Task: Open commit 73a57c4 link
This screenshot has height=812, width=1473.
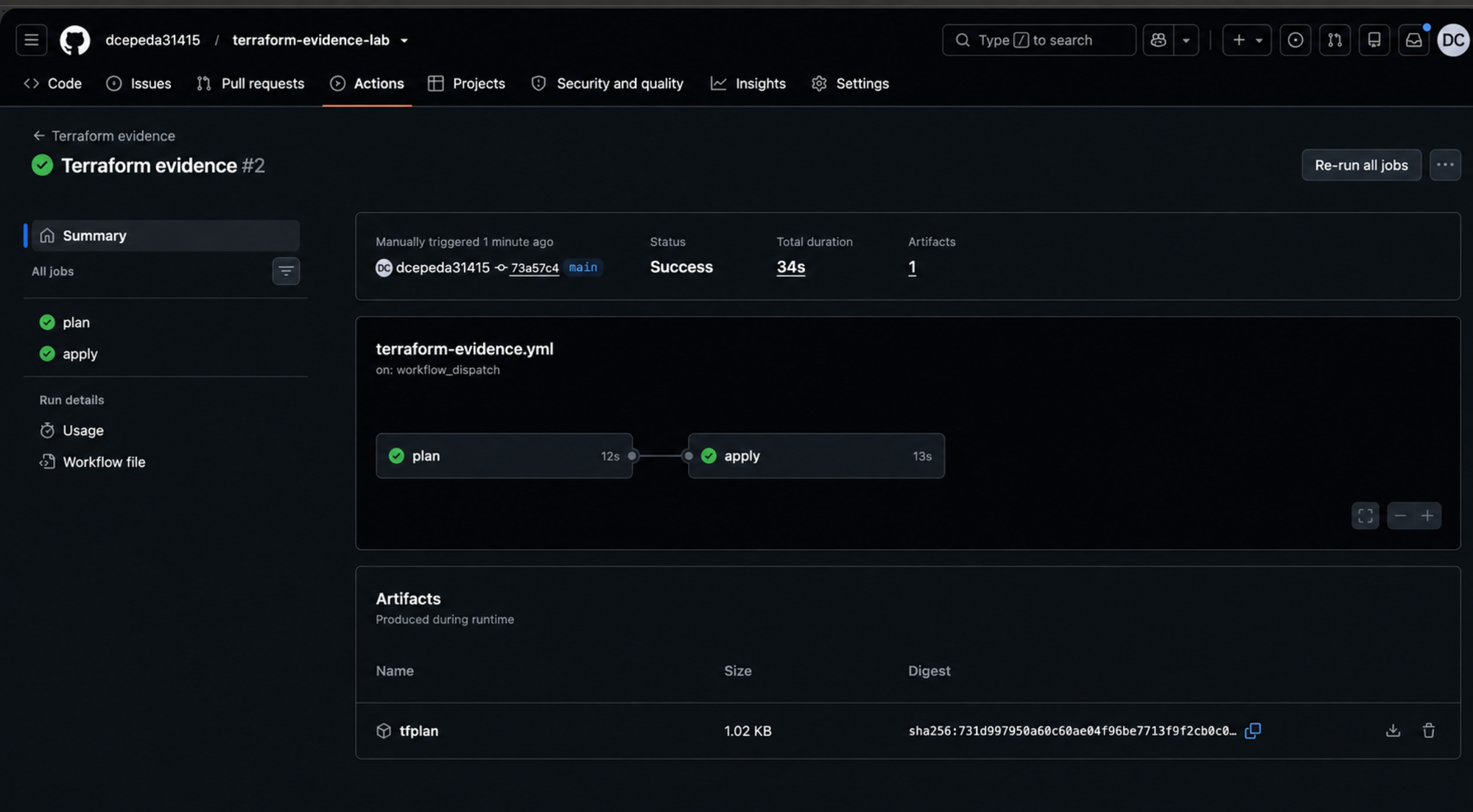Action: 535,268
